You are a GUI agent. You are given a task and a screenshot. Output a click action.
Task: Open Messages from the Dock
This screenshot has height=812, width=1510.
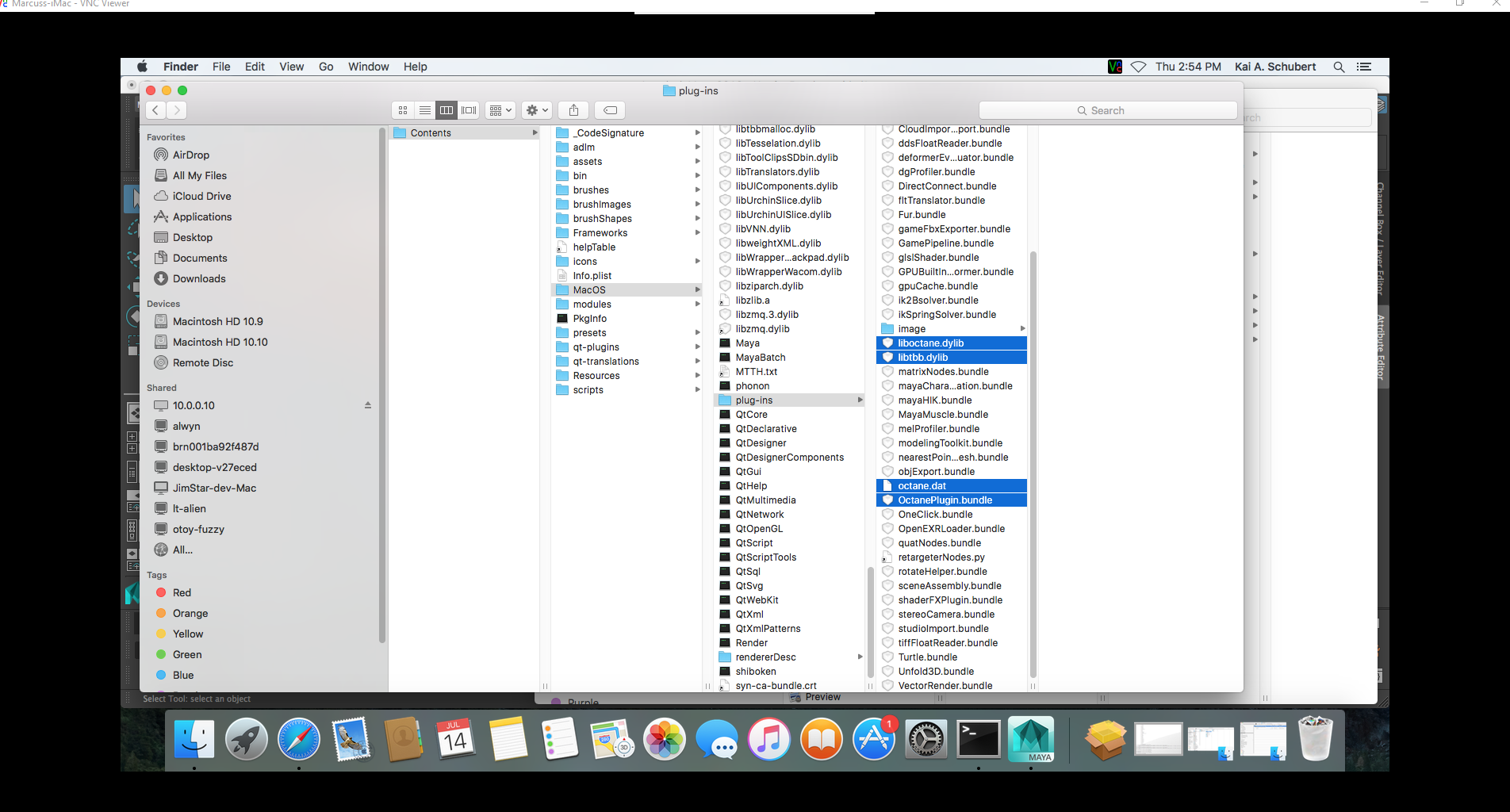(x=717, y=740)
